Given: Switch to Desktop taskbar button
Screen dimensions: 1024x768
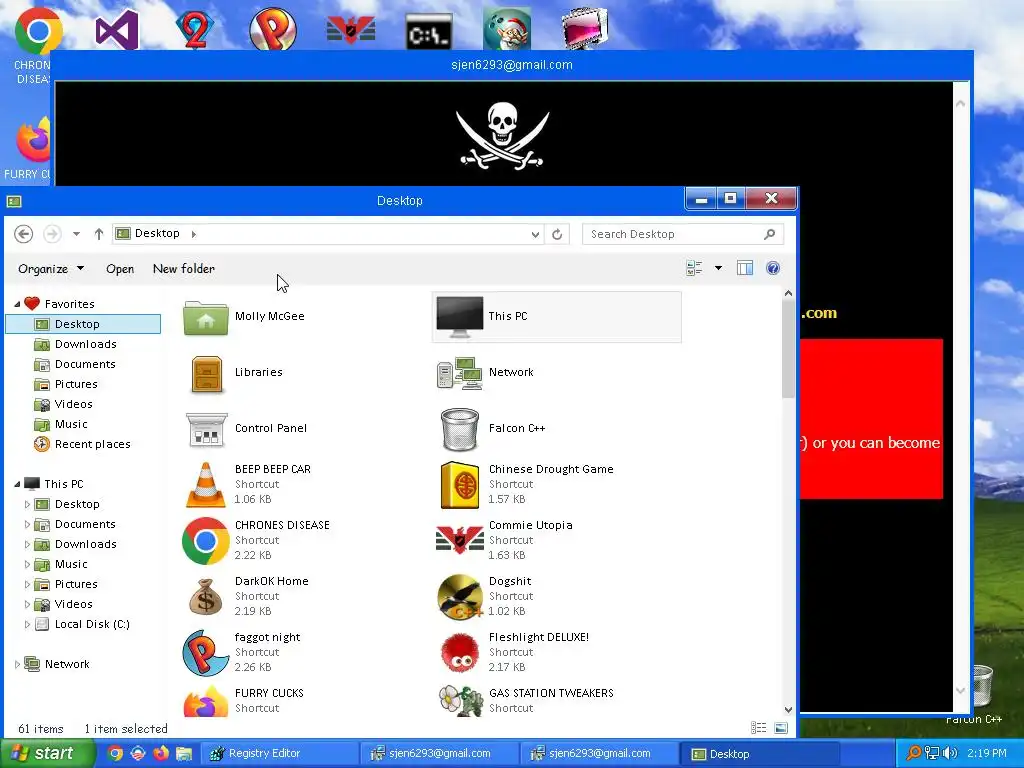Looking at the screenshot, I should coord(760,754).
